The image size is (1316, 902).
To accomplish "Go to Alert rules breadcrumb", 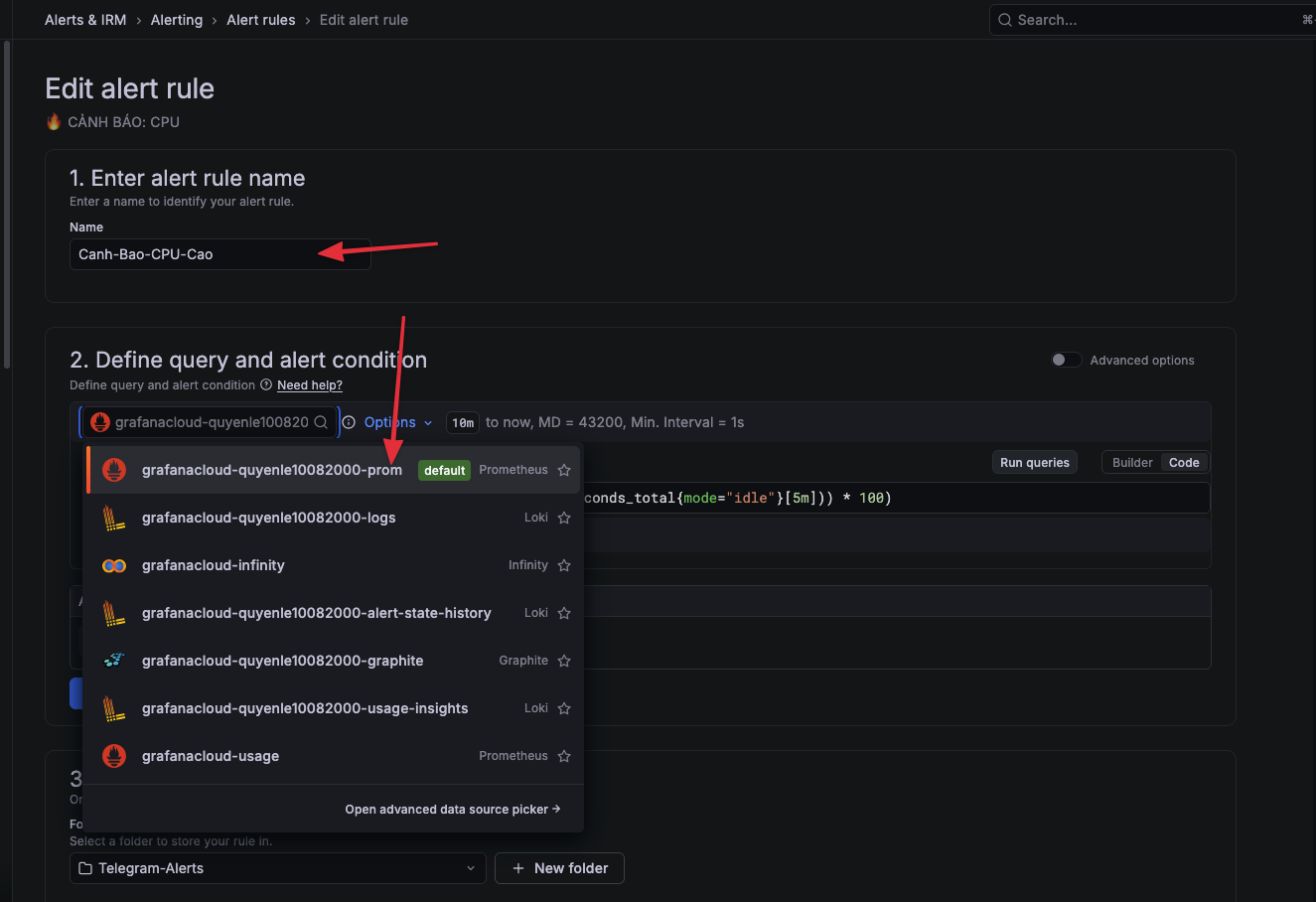I will 260,20.
